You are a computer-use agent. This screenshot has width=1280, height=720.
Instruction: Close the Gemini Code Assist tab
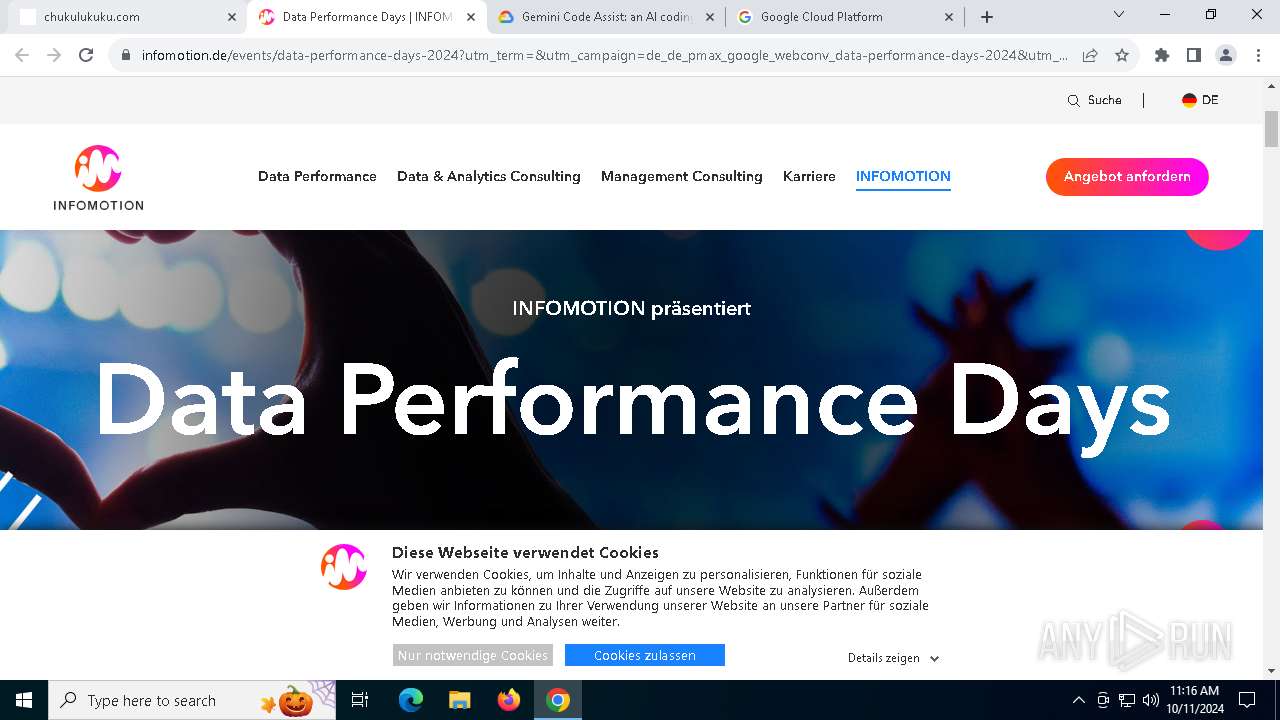click(710, 17)
